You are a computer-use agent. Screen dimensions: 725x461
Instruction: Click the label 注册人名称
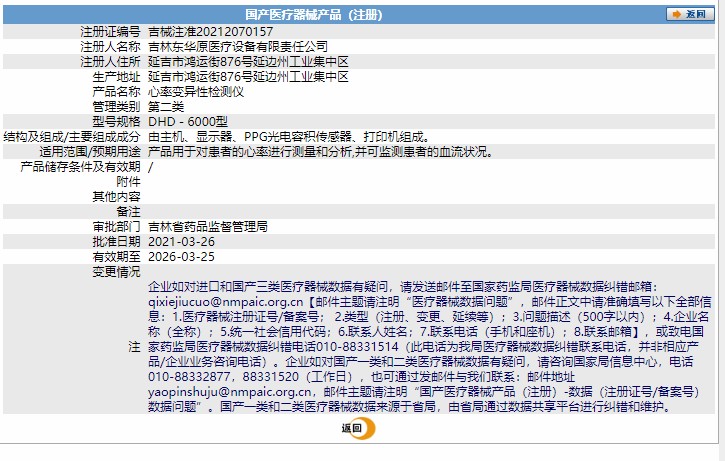point(110,46)
